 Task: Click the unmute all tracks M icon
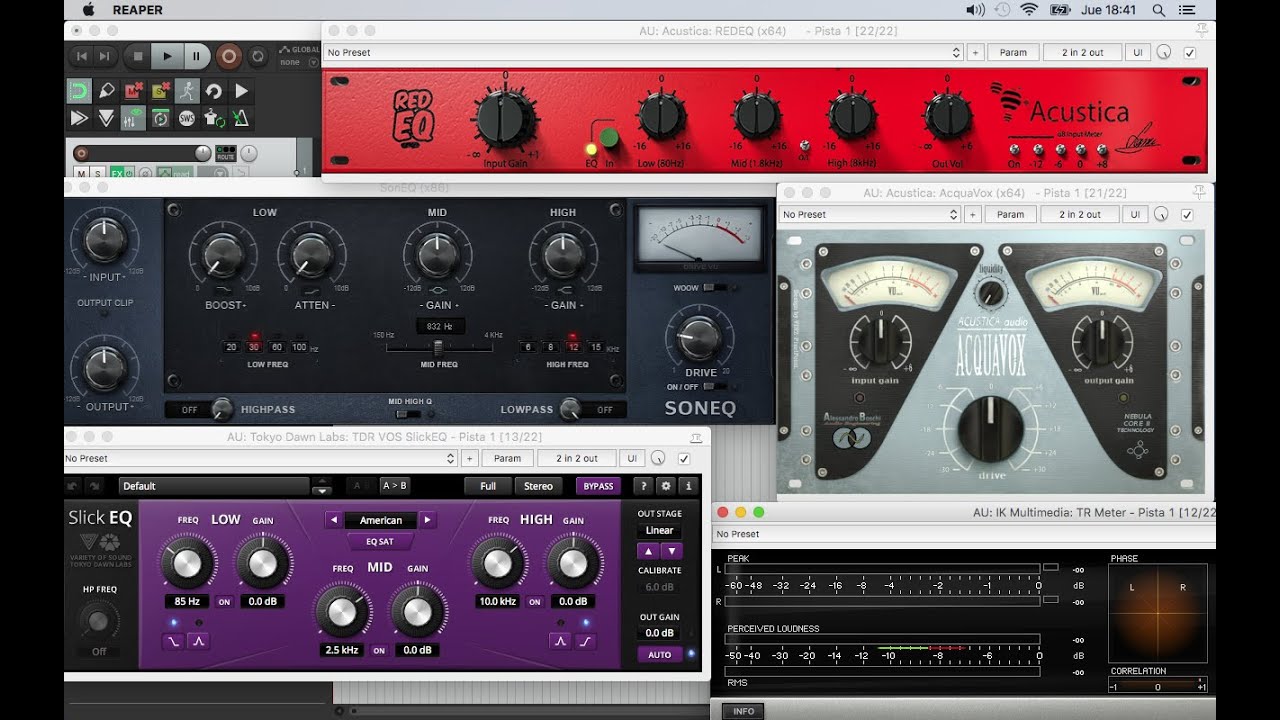click(x=133, y=91)
